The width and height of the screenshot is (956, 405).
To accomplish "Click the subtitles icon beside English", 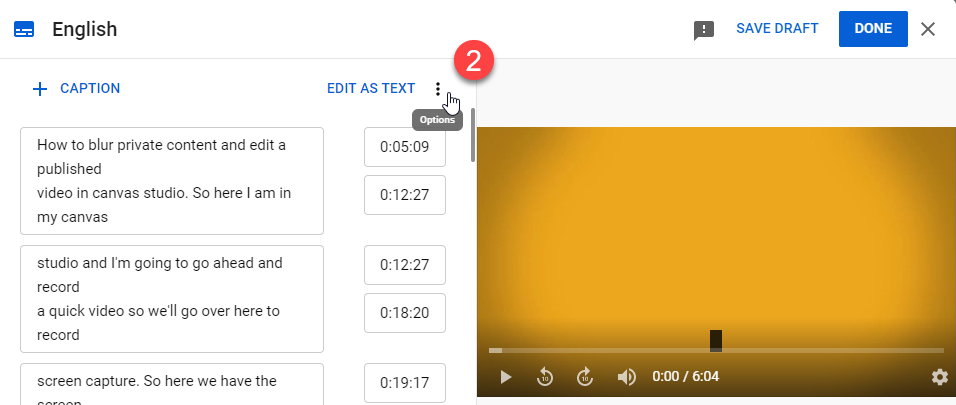I will click(24, 29).
